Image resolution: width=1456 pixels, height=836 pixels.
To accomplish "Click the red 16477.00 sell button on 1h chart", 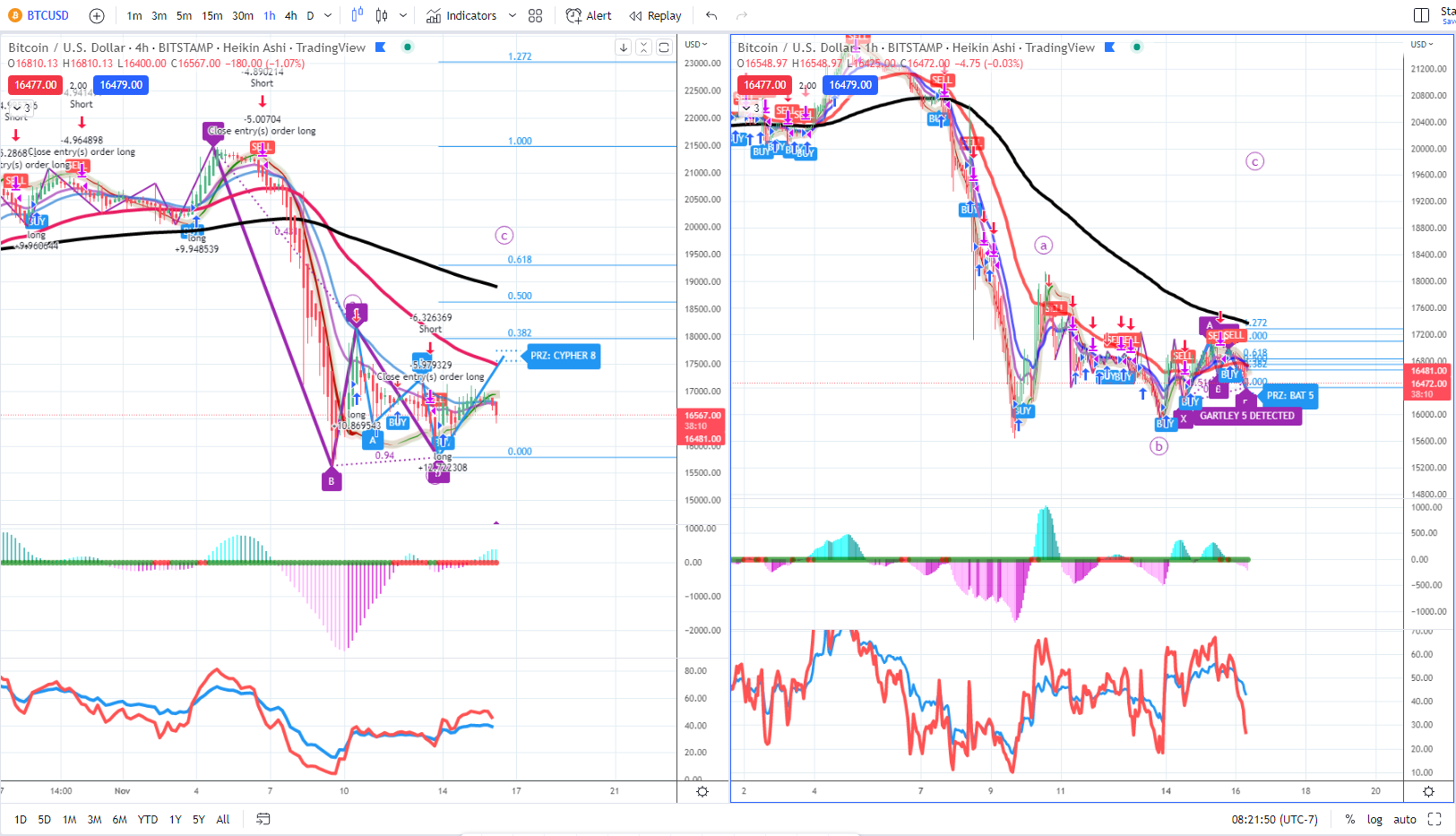I will tap(764, 85).
